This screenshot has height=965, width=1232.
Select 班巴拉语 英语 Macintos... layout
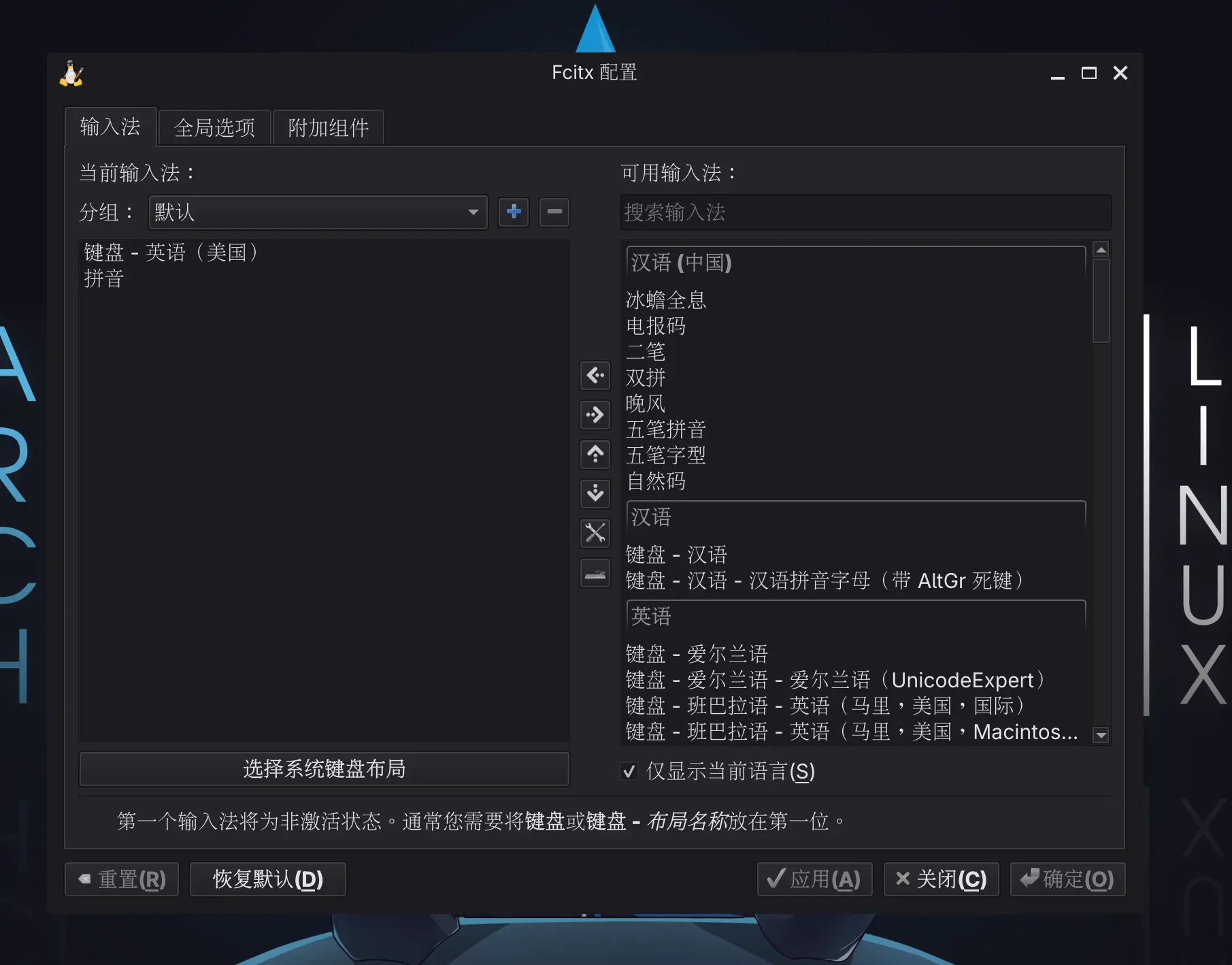point(856,732)
